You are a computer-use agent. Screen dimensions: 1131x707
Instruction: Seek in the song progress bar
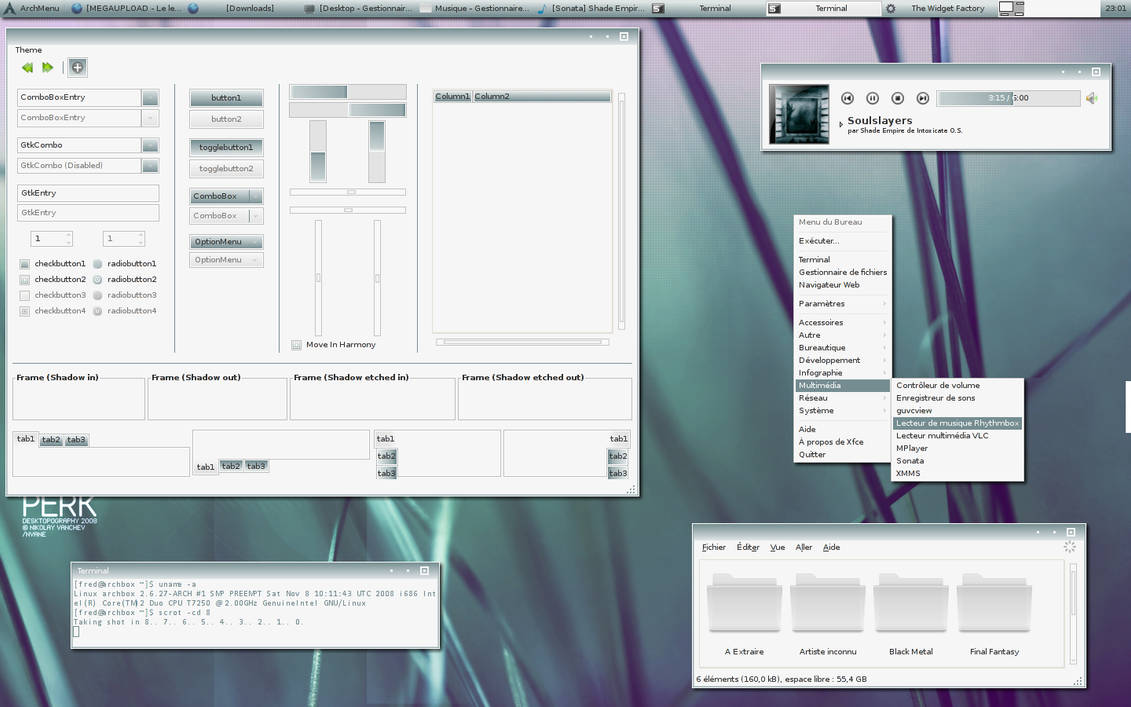pyautogui.click(x=1008, y=98)
